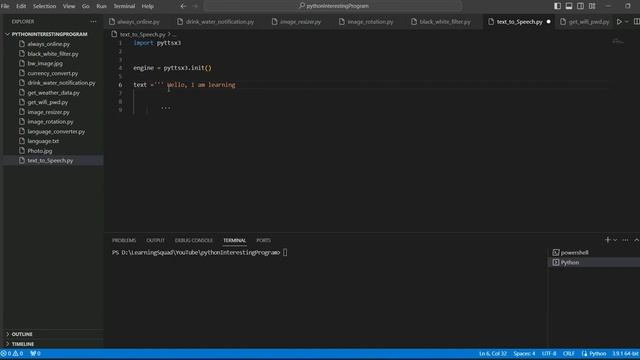640x360 pixels.
Task: Show the OUTPUT panel tab
Action: 155,240
